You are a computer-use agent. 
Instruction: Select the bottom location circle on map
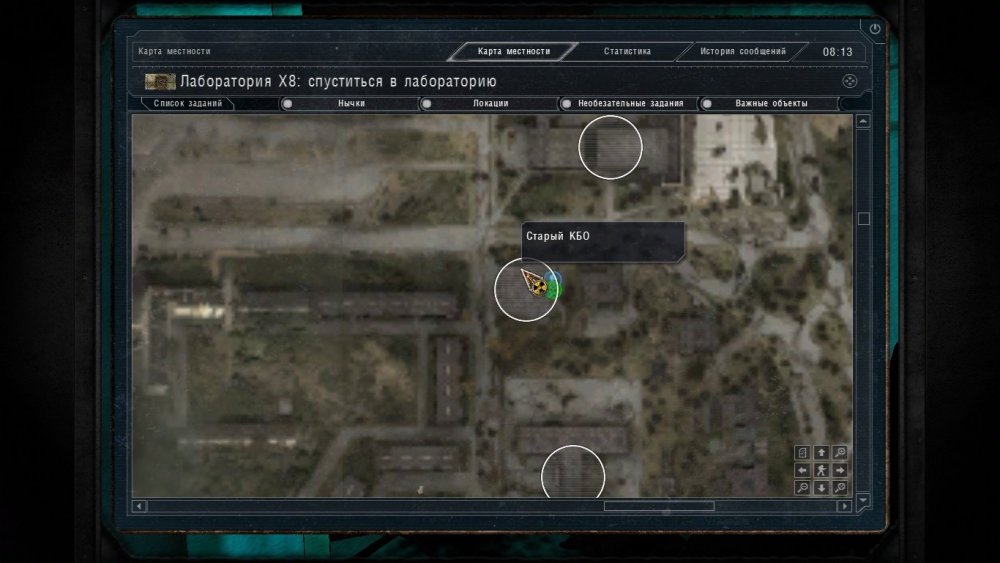coord(573,472)
